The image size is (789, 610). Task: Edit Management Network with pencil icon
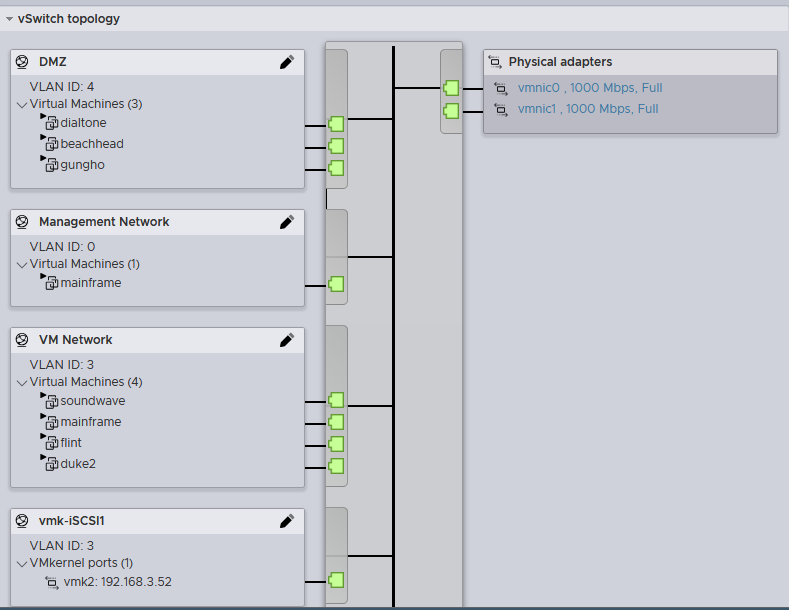[287, 222]
